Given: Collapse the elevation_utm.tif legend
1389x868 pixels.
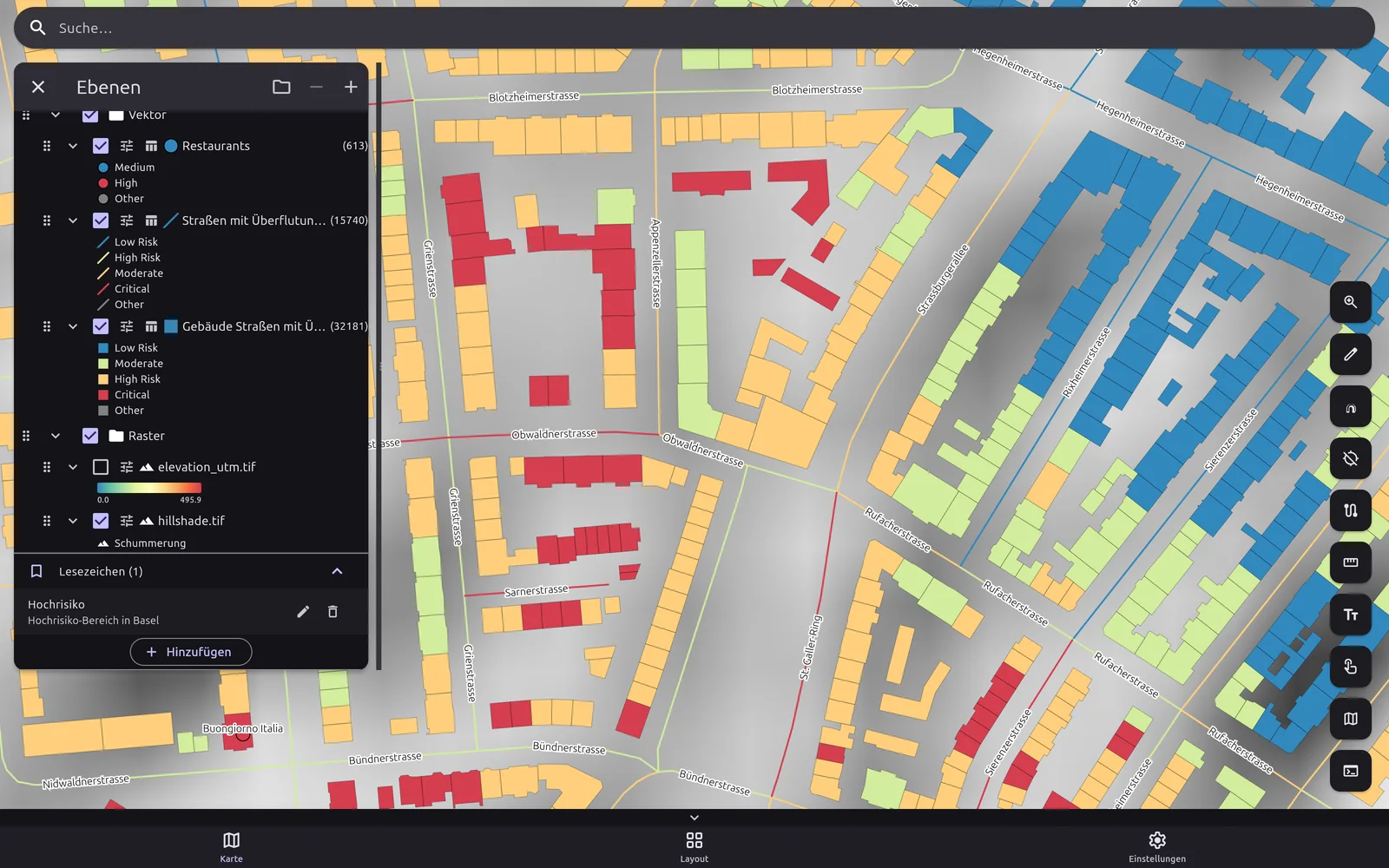Looking at the screenshot, I should (x=73, y=467).
